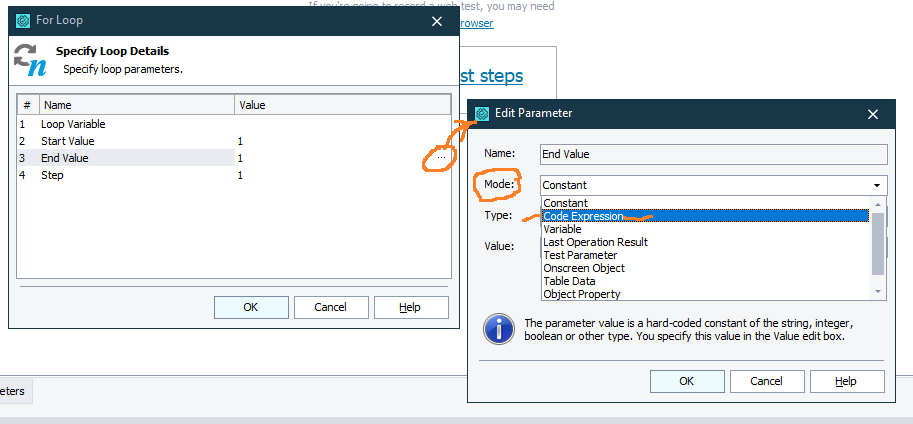Click the Mode list scrollbar thumb
This screenshot has width=913, height=424.
pyautogui.click(x=878, y=243)
